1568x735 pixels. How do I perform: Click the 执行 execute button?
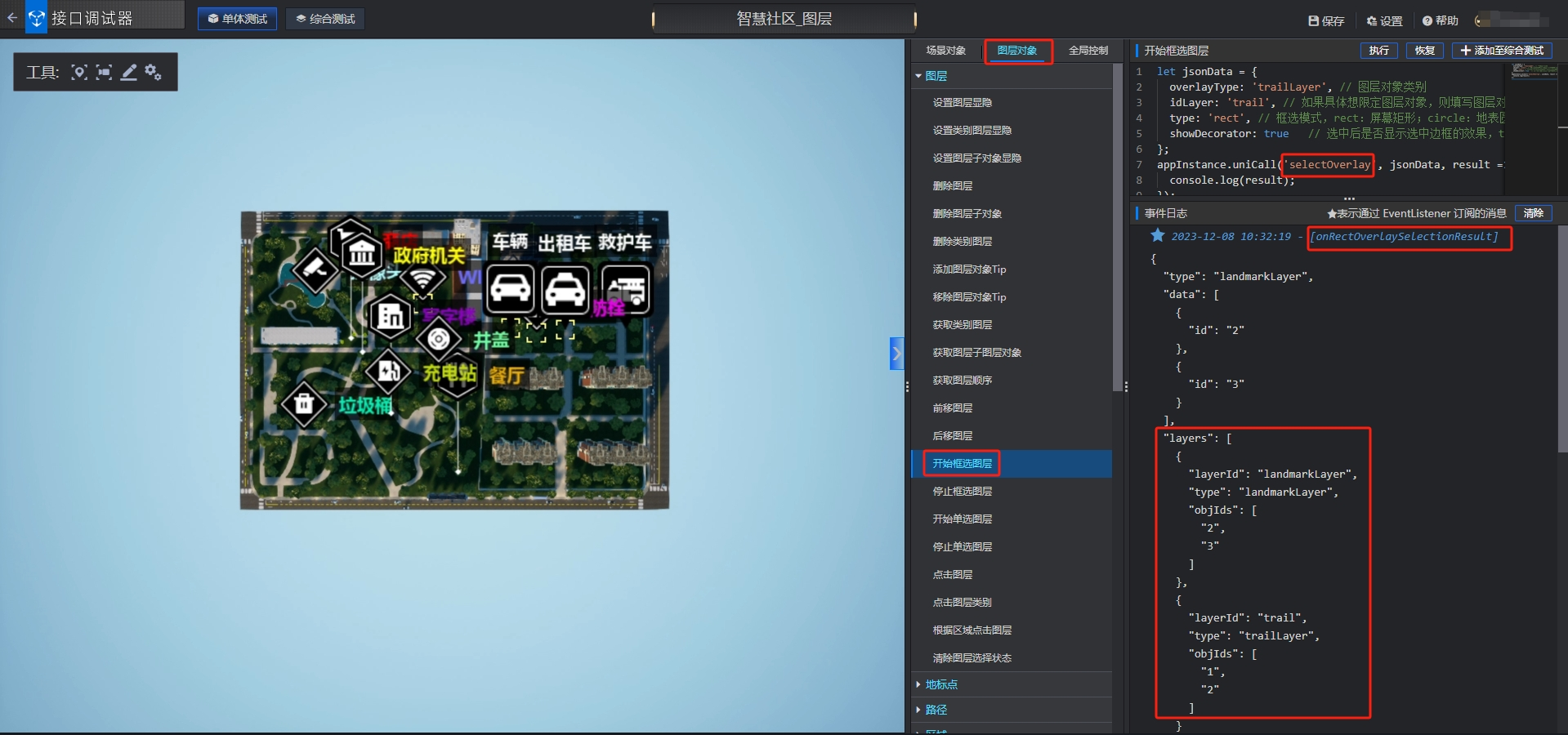[1378, 51]
